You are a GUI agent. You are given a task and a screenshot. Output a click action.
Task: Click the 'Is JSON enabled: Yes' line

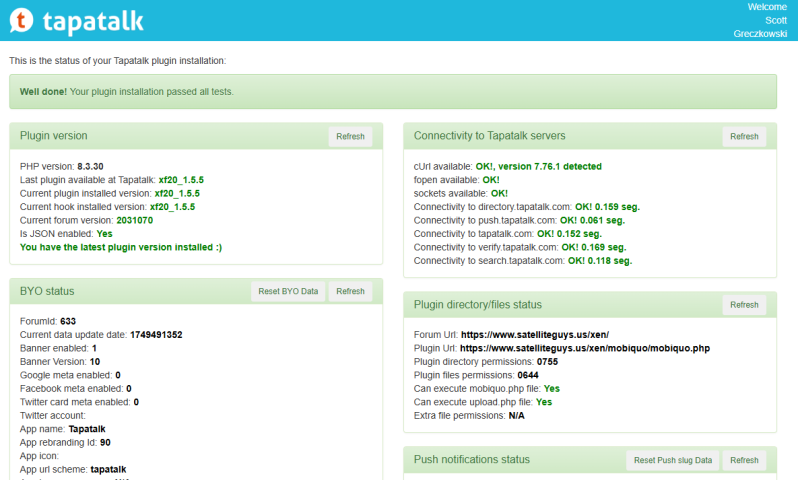[x=66, y=234]
